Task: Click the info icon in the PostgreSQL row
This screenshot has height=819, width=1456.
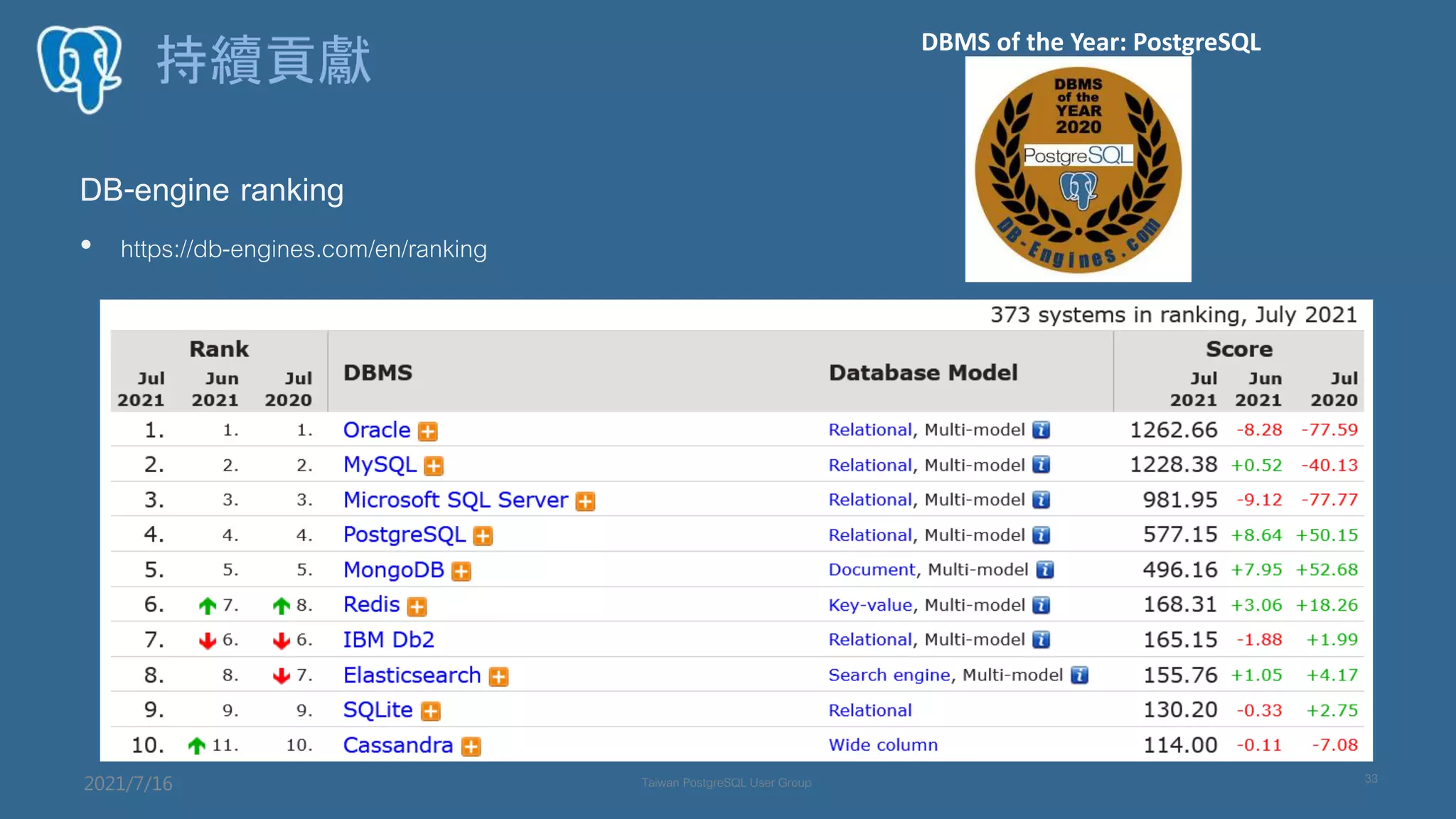Action: pyautogui.click(x=1041, y=535)
